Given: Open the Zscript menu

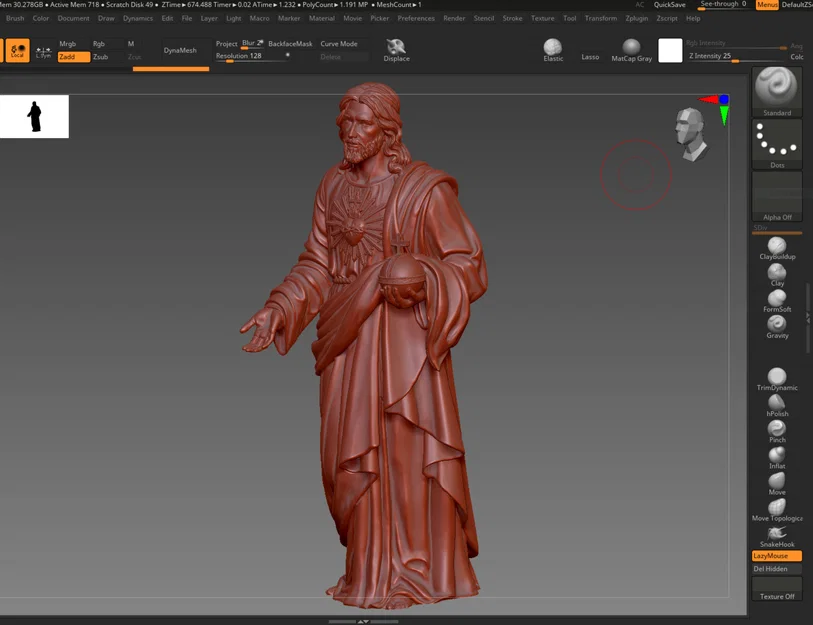Looking at the screenshot, I should (666, 18).
